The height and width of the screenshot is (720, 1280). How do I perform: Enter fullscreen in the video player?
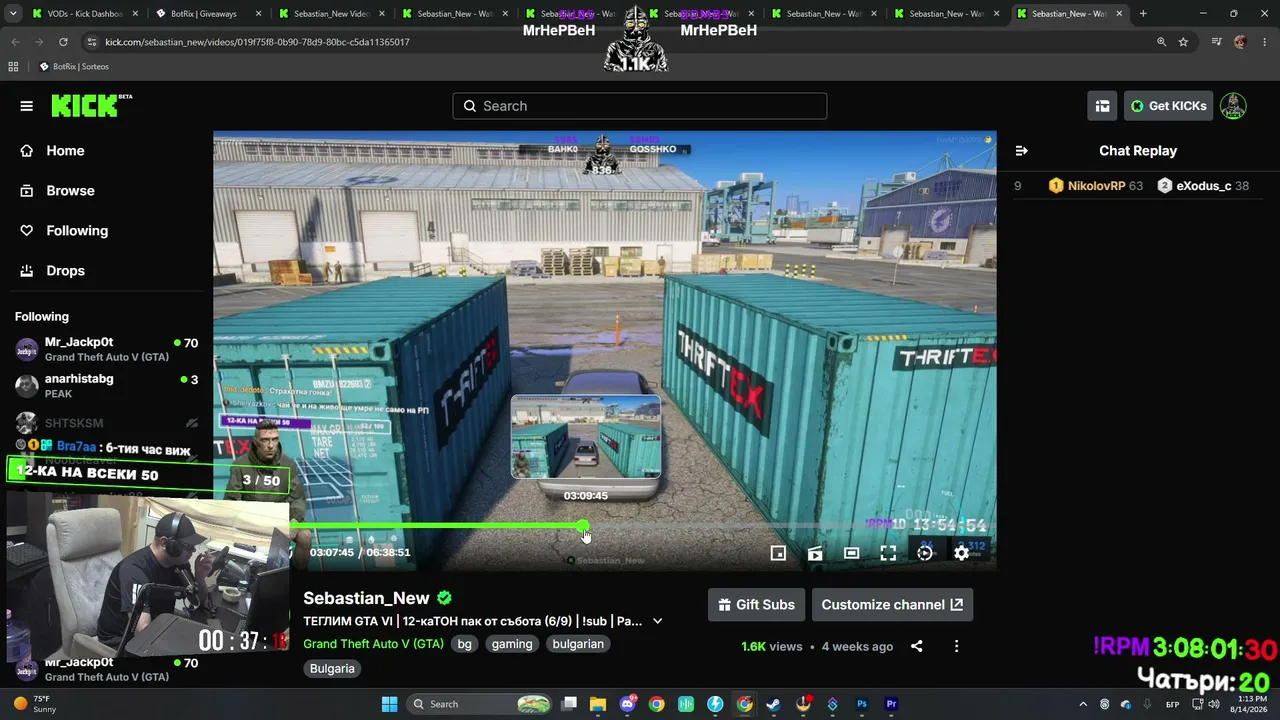pos(888,553)
